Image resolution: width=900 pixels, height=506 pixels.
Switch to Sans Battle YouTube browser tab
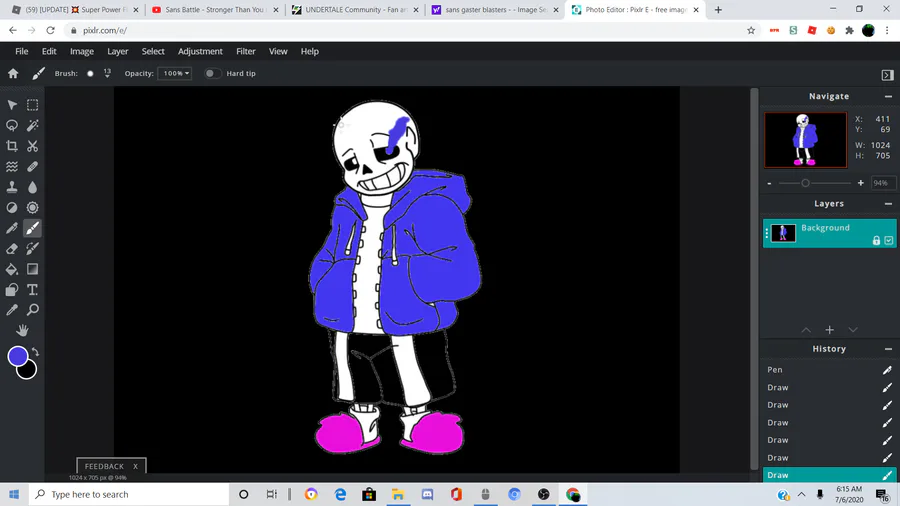point(215,10)
